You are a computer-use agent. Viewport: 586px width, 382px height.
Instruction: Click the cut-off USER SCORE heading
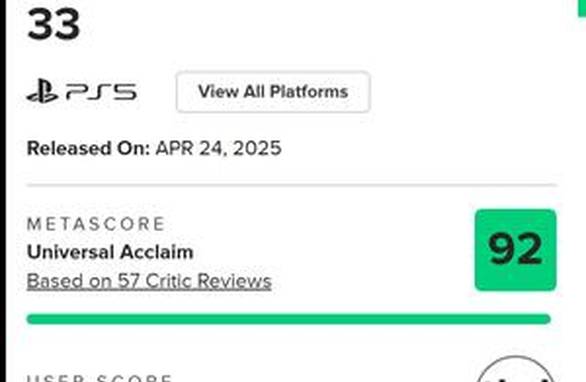coord(99,378)
